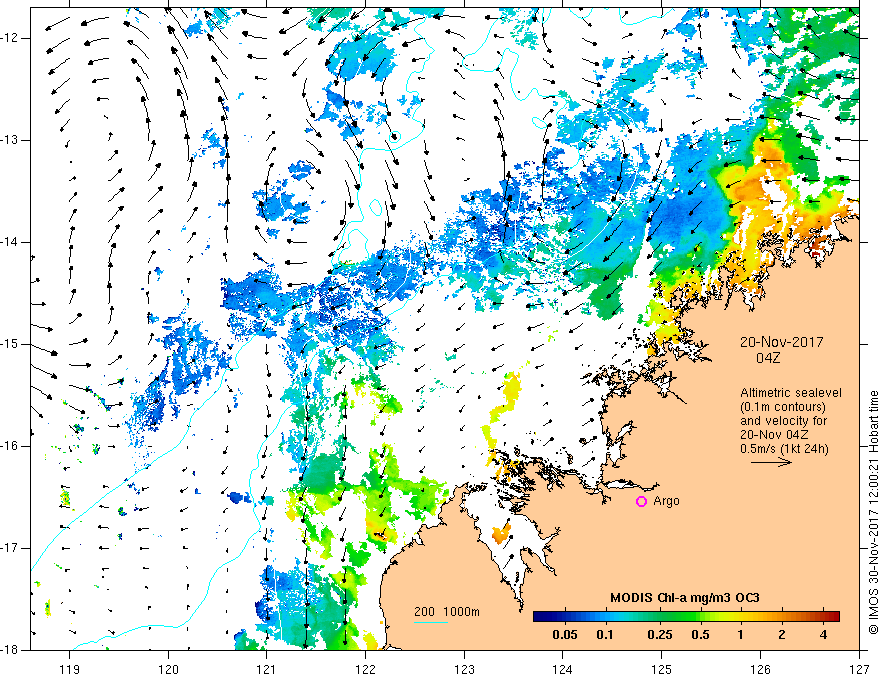Click longitude axis label "119"
Viewport: 880px width, 680px height.
pos(70,669)
